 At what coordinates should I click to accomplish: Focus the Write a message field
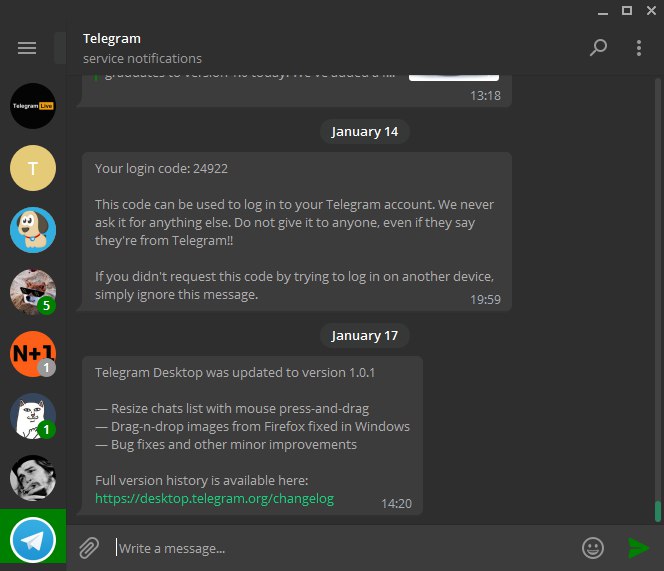345,548
